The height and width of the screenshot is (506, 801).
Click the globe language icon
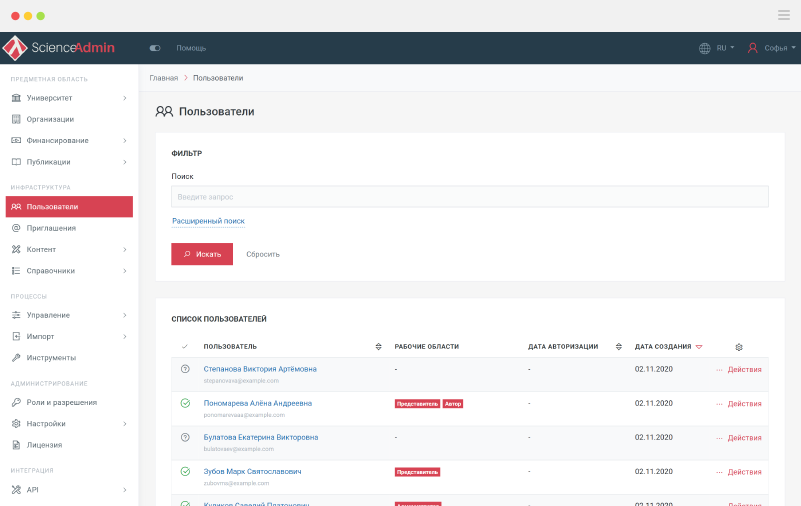(x=705, y=48)
